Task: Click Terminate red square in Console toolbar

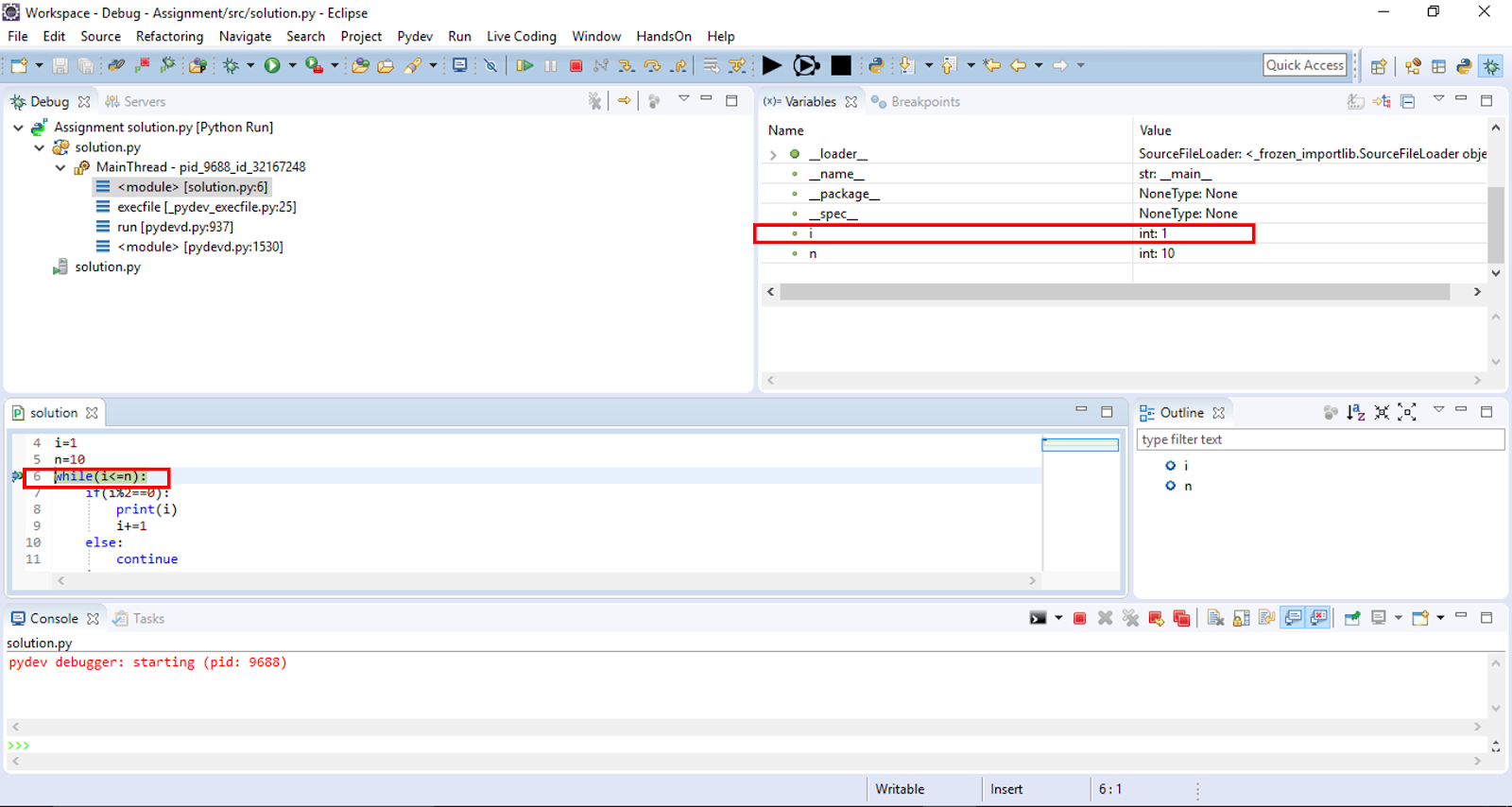Action: pyautogui.click(x=1079, y=618)
